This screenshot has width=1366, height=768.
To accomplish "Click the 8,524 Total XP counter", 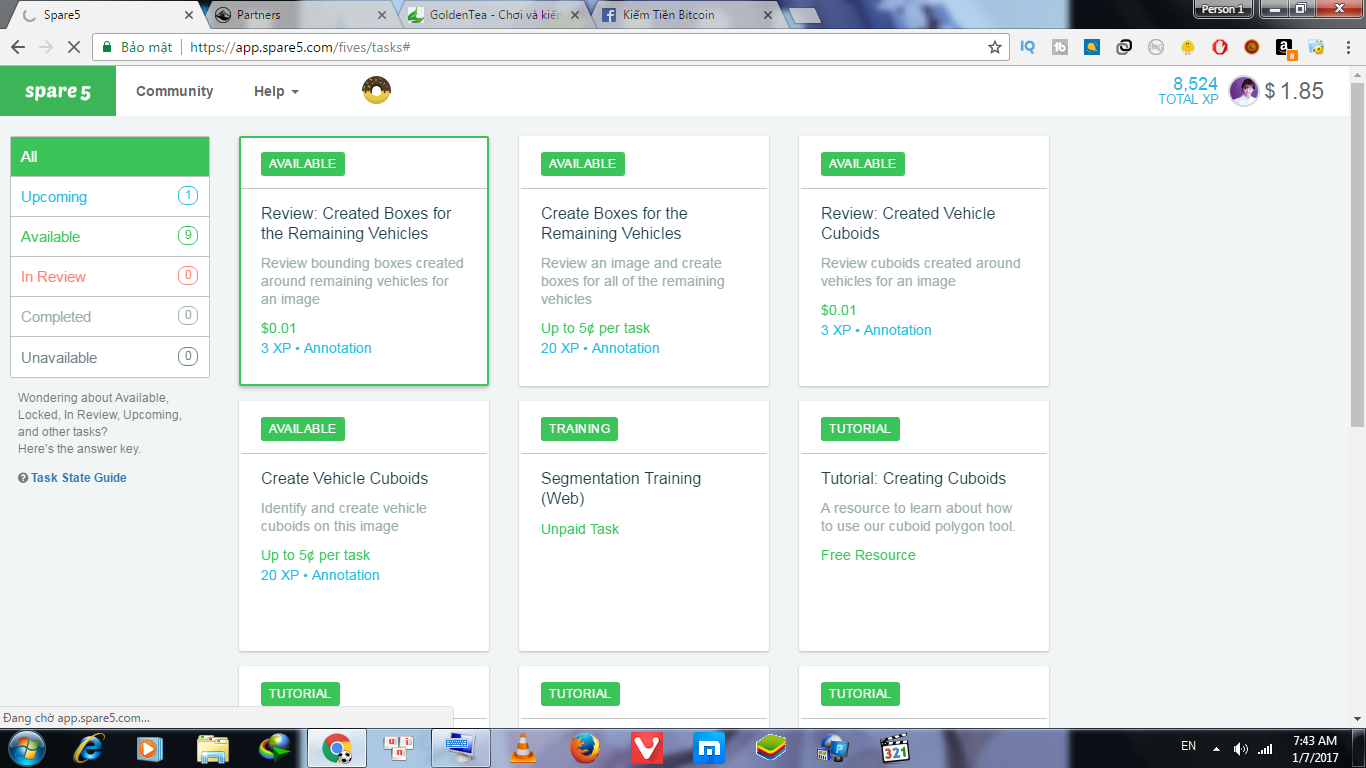I will (x=1188, y=91).
